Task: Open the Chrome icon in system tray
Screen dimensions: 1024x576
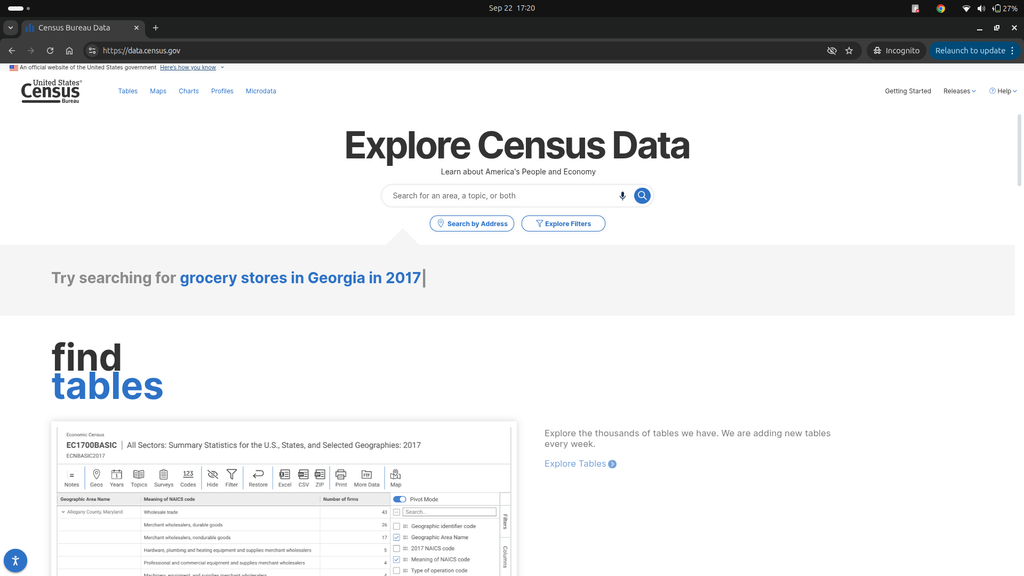Action: pyautogui.click(x=940, y=8)
